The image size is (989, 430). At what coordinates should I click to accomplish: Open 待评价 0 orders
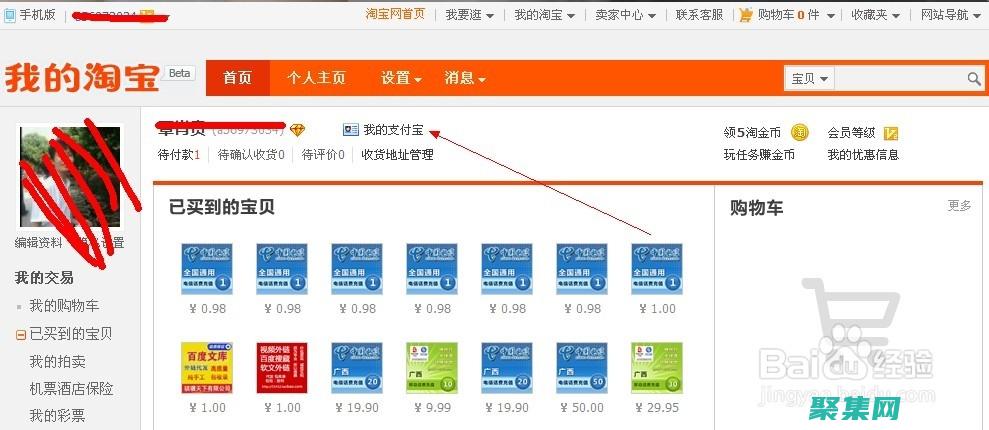(323, 154)
